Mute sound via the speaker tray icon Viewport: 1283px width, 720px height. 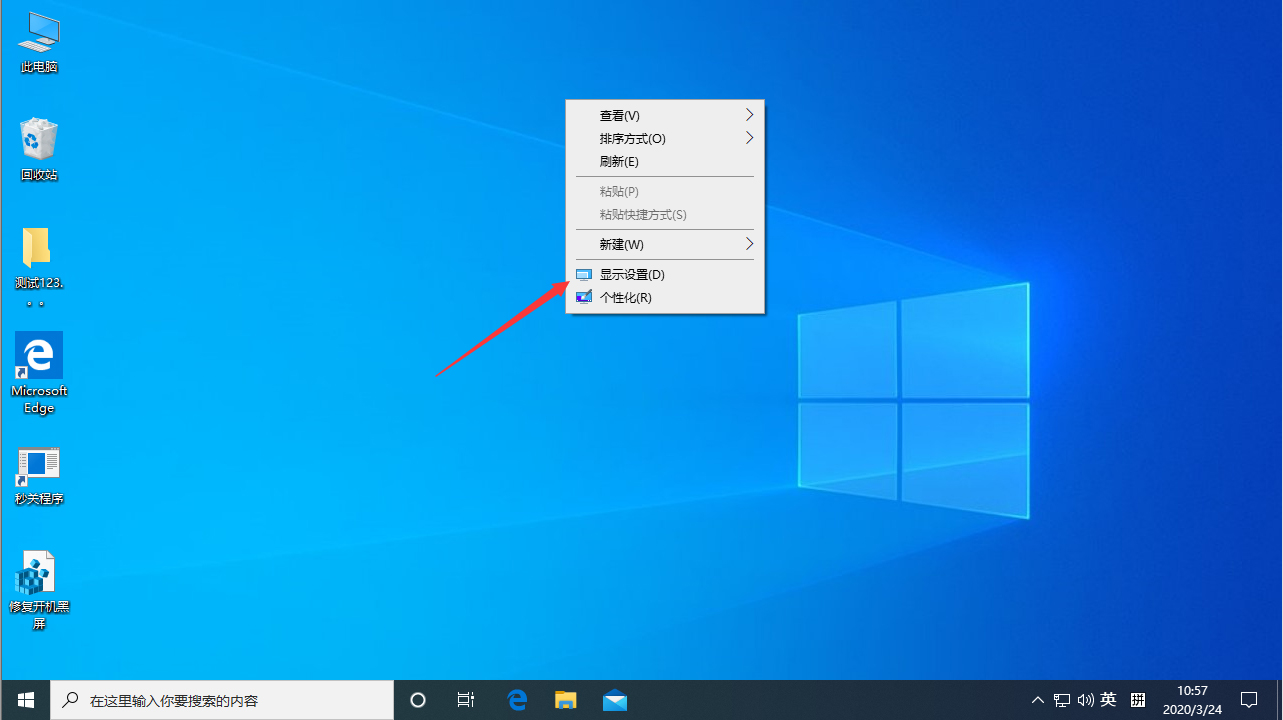tap(1085, 700)
